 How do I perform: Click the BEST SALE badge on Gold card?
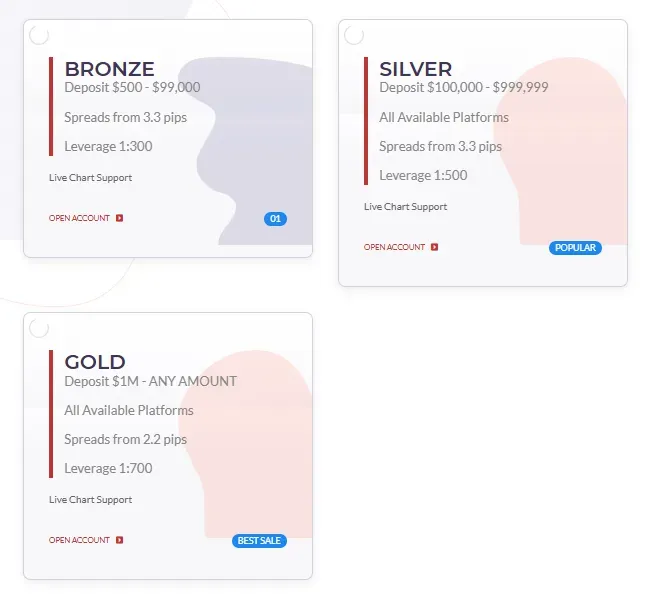(260, 541)
